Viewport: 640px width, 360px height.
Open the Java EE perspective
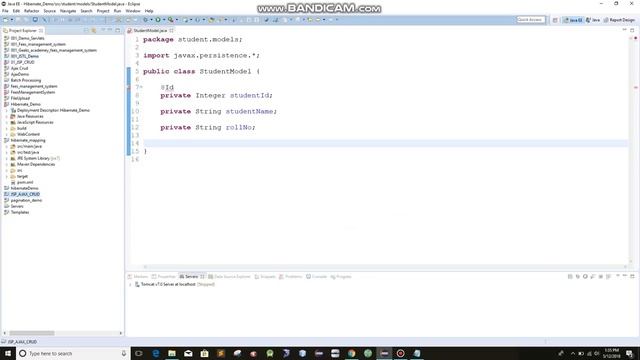(x=573, y=20)
